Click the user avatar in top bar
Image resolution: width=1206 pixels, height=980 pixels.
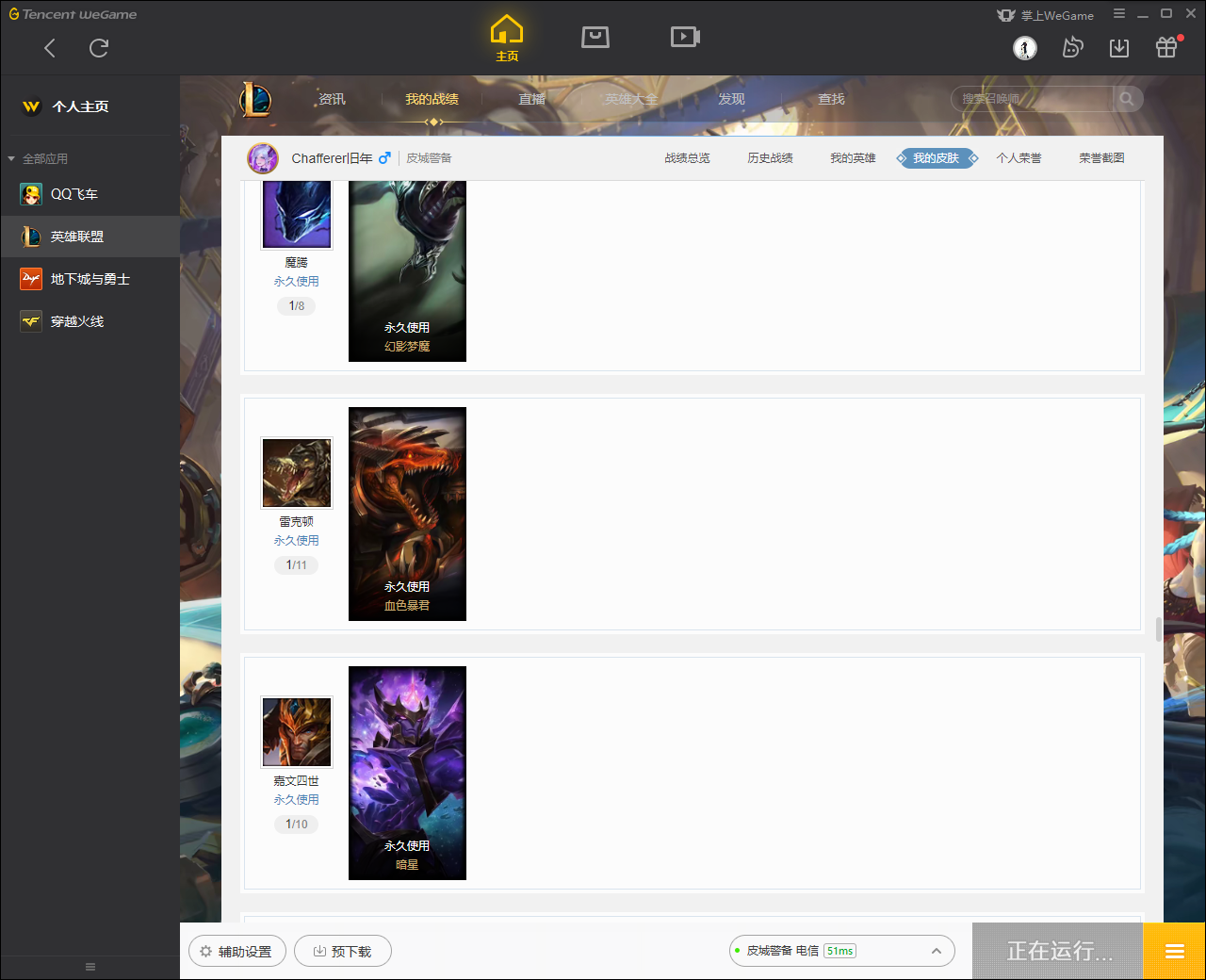(1025, 48)
